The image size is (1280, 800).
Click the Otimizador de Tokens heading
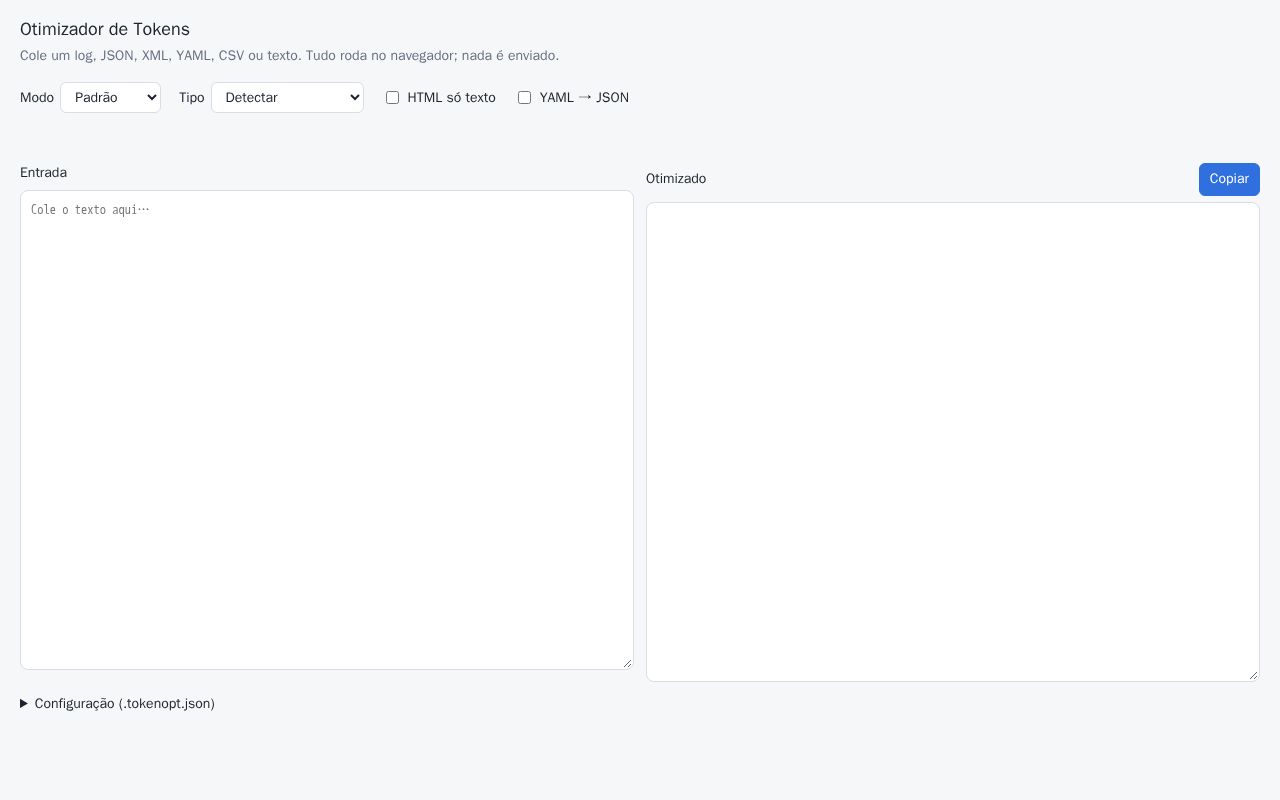pos(105,29)
